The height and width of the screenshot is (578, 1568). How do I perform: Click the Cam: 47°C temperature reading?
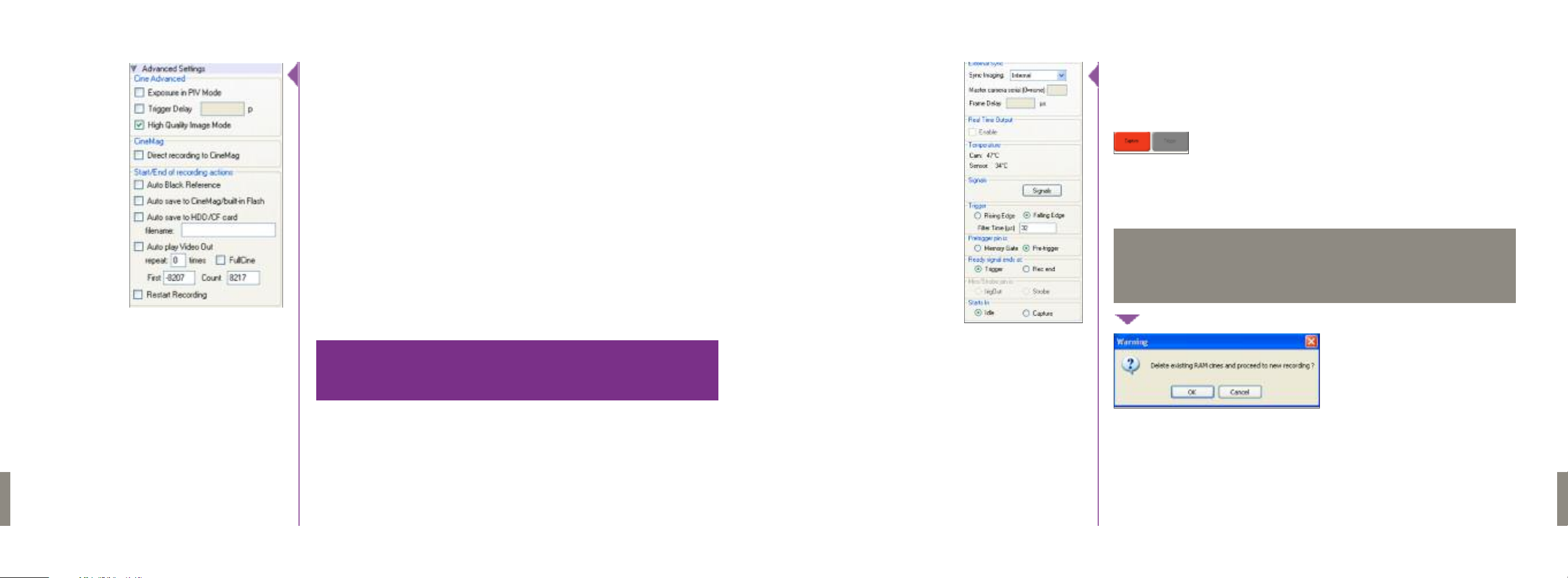pyautogui.click(x=984, y=156)
